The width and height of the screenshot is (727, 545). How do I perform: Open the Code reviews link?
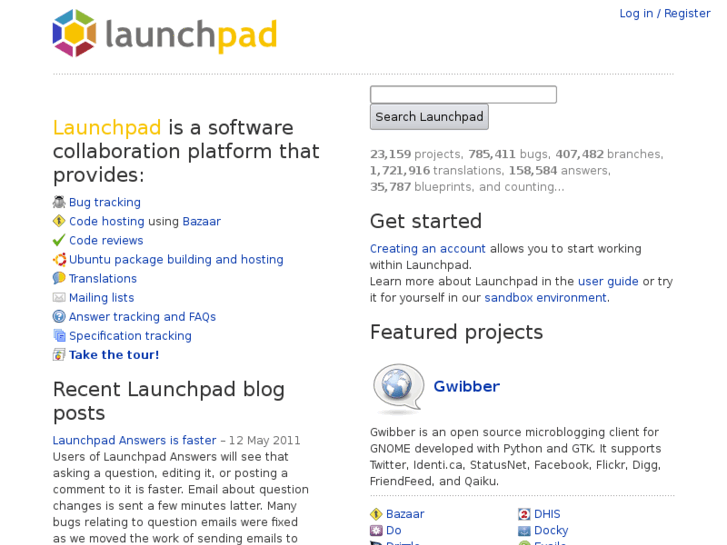point(106,240)
